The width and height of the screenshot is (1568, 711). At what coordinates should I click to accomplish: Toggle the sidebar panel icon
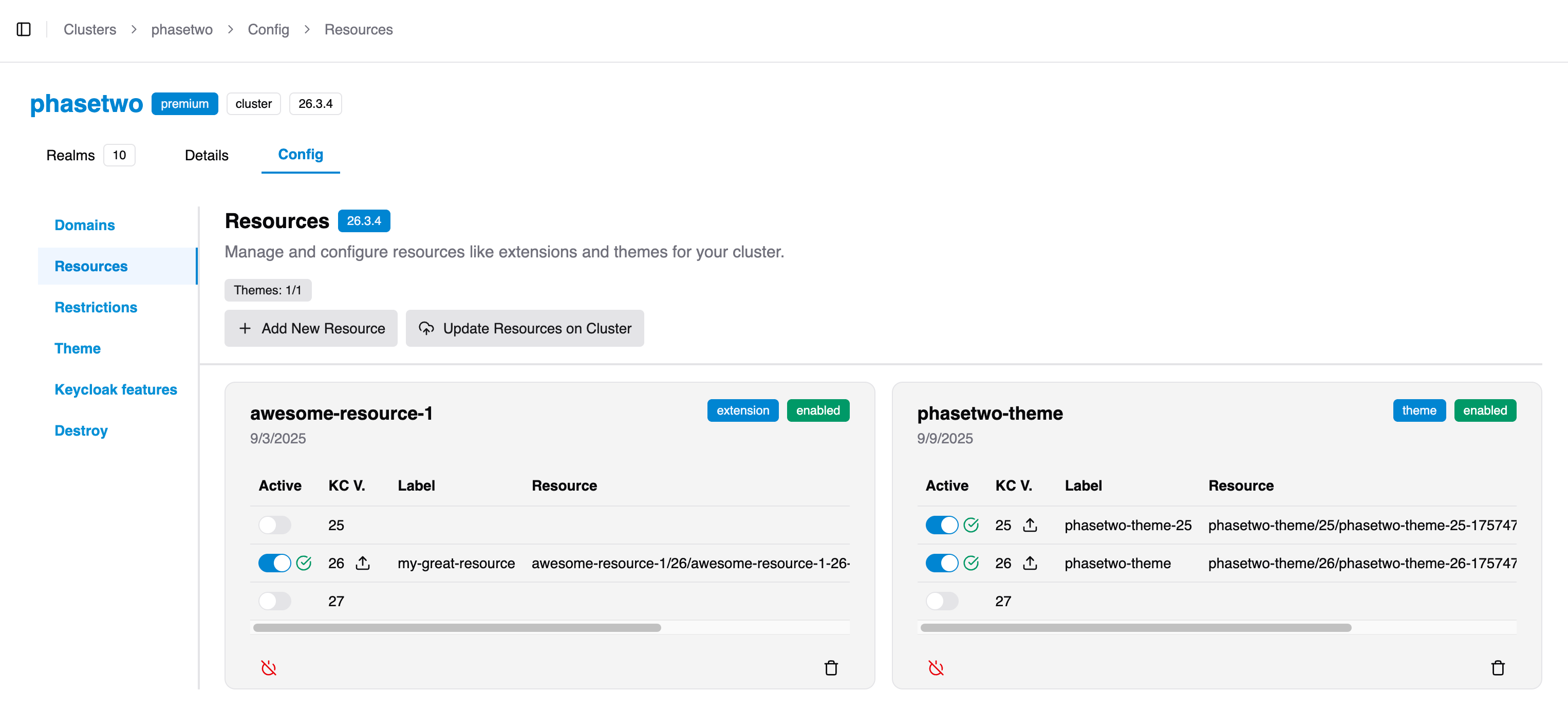[x=24, y=29]
